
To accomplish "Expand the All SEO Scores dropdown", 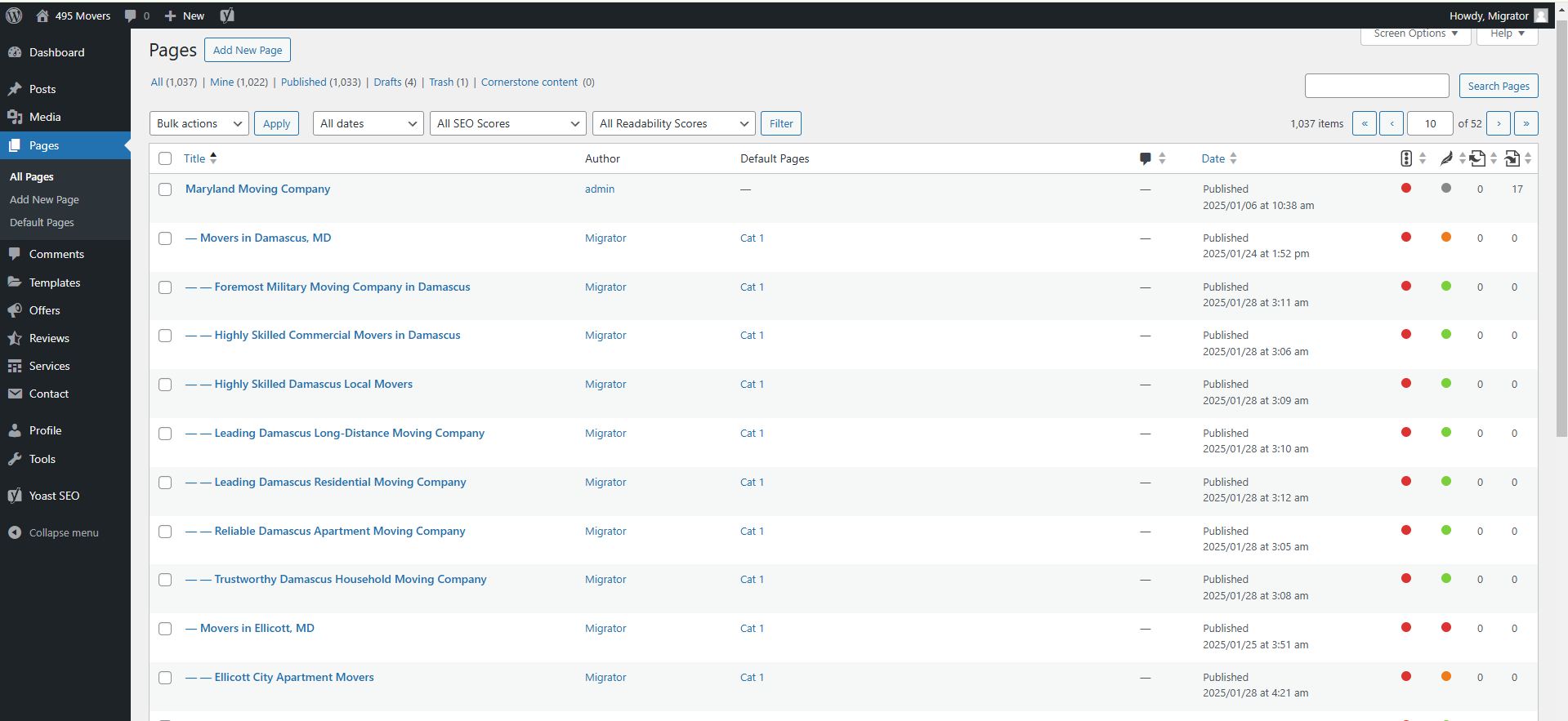I will pos(507,123).
